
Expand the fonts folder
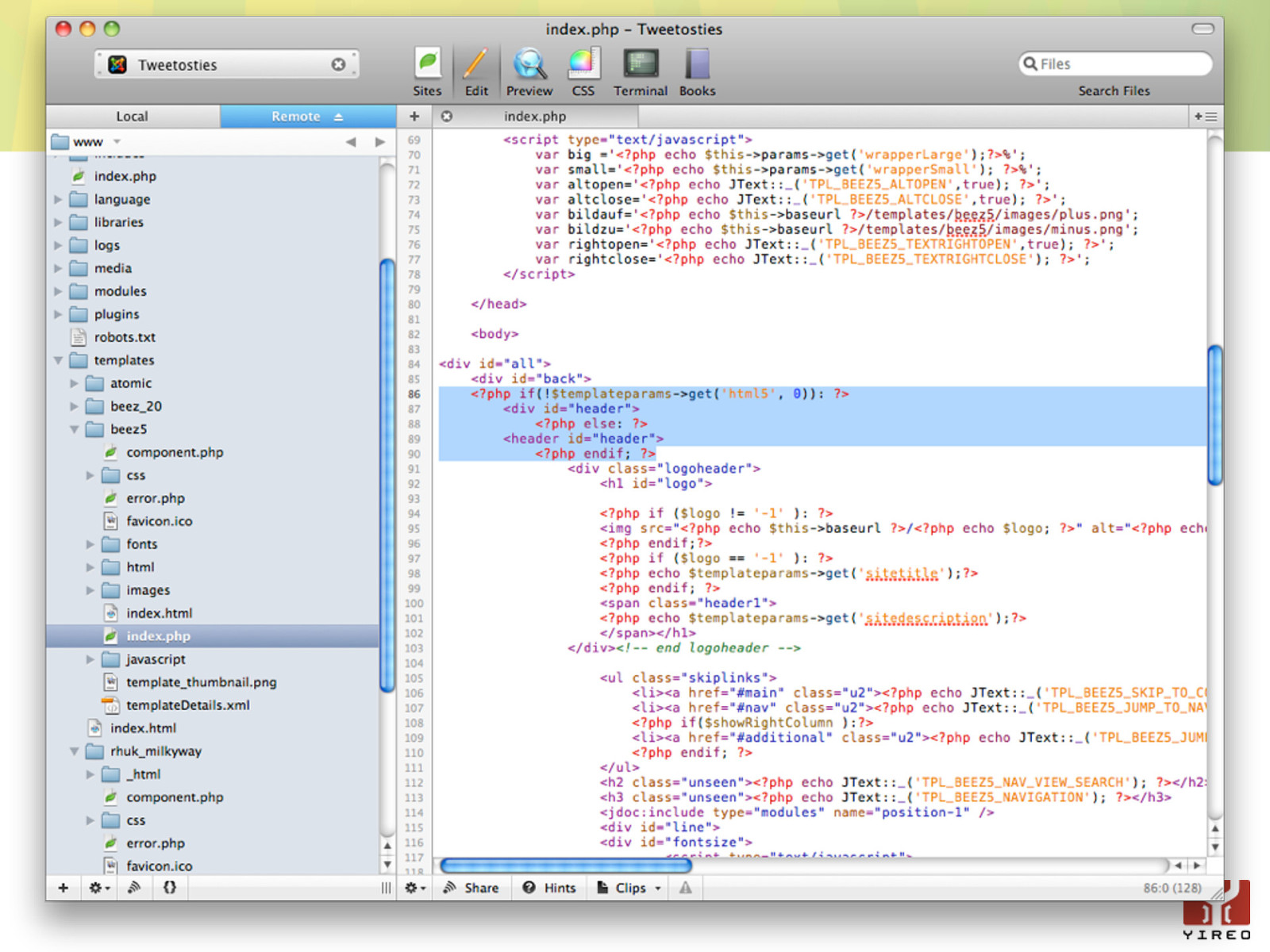click(90, 544)
